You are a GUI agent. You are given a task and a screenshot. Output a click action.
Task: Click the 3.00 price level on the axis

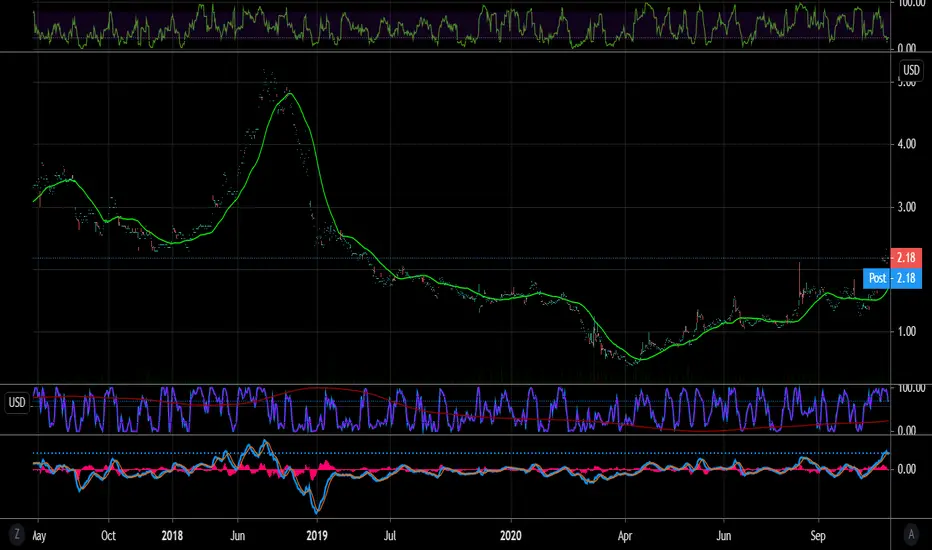(x=906, y=207)
